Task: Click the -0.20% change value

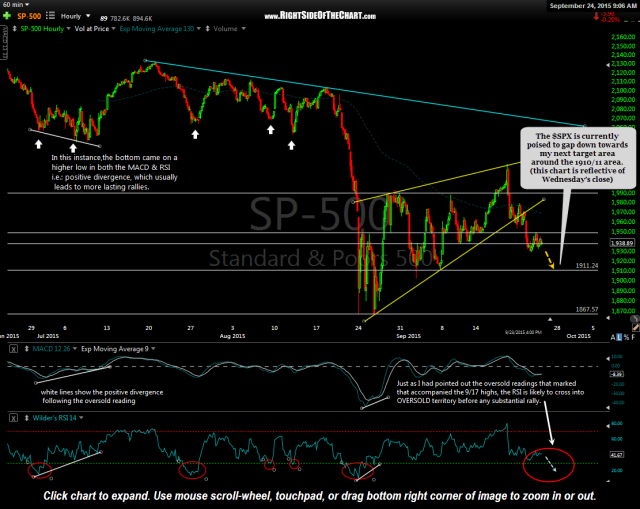Action: pyautogui.click(x=611, y=20)
